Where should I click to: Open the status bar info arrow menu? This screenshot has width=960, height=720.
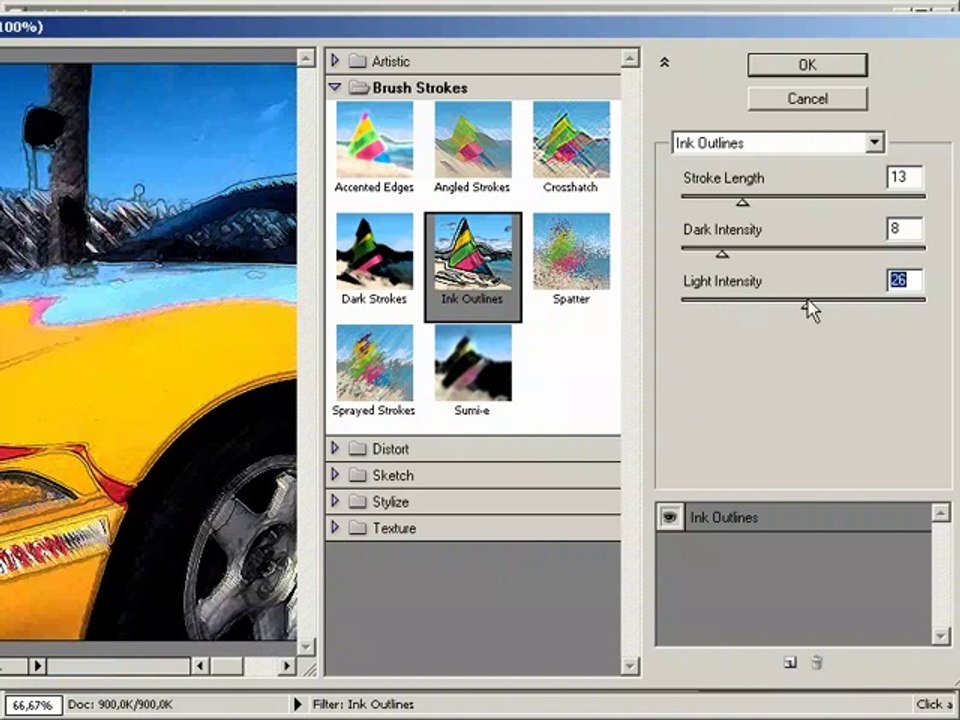[x=298, y=705]
